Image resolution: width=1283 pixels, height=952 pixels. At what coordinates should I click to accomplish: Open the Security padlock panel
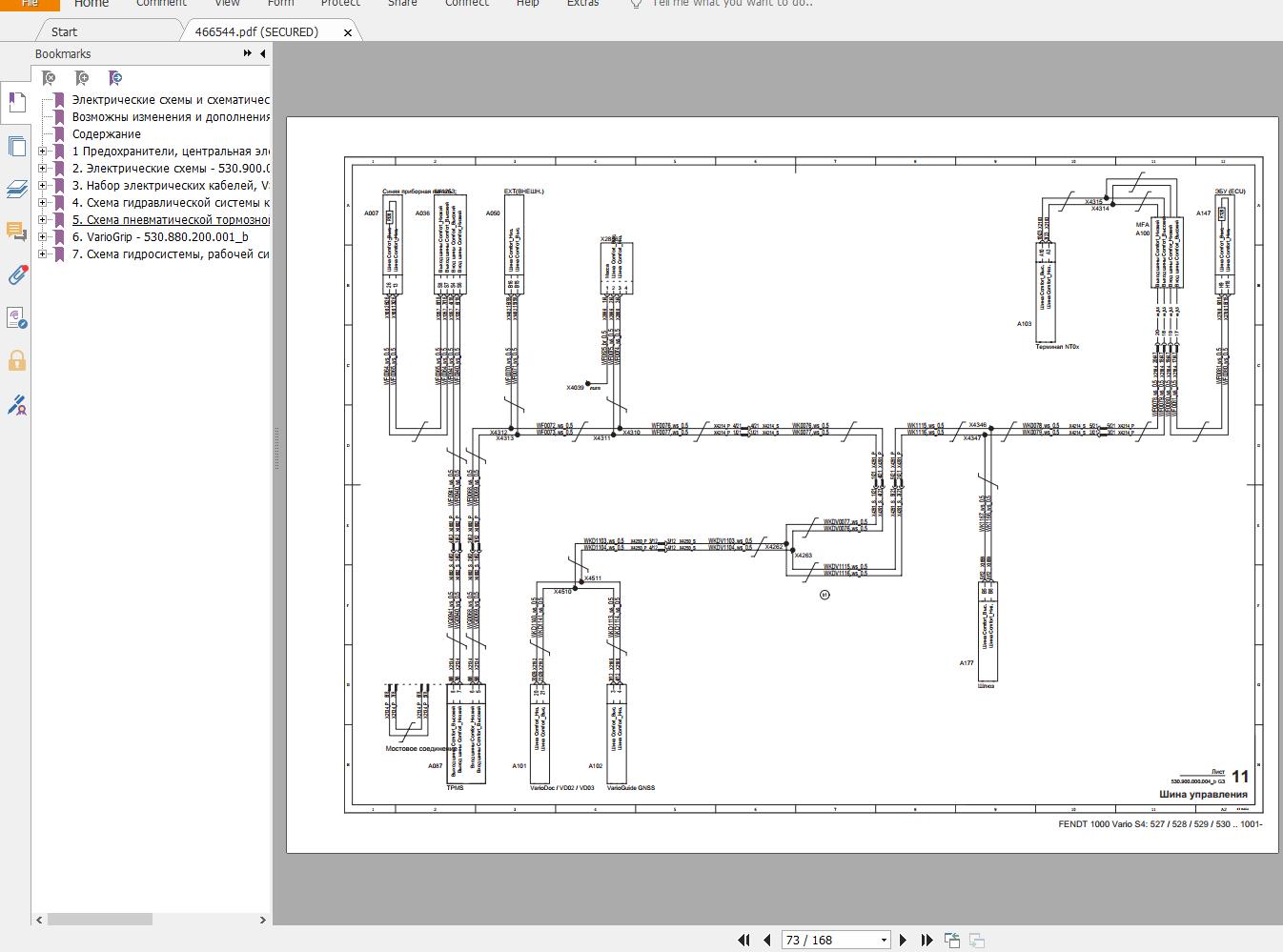point(15,360)
